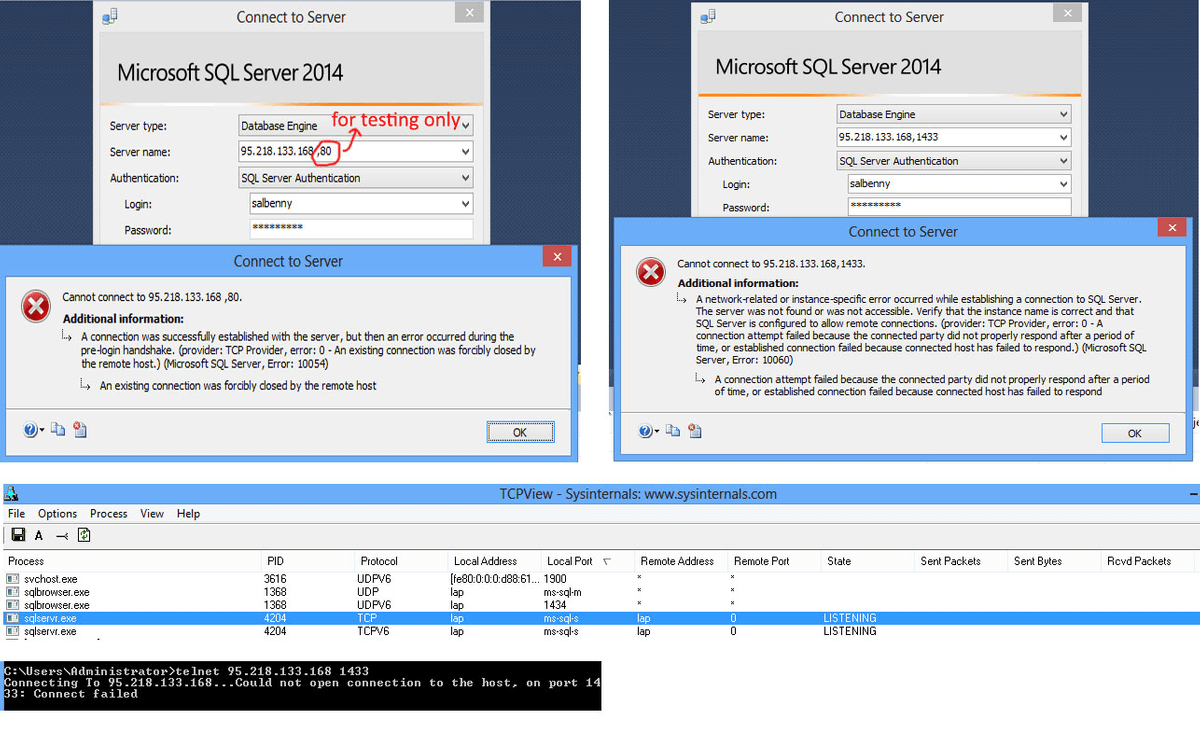This screenshot has width=1200, height=731.
Task: Copy message text icon in port 80 error dialog
Action: click(x=58, y=430)
